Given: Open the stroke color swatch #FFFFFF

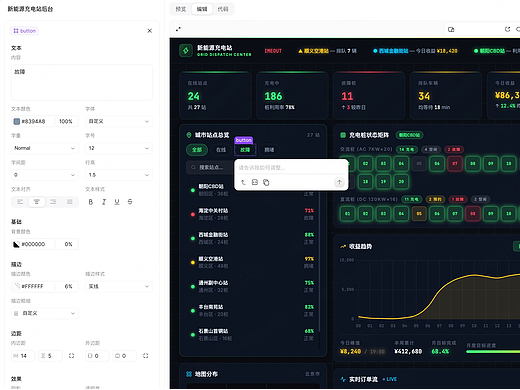Looking at the screenshot, I should tap(16, 286).
